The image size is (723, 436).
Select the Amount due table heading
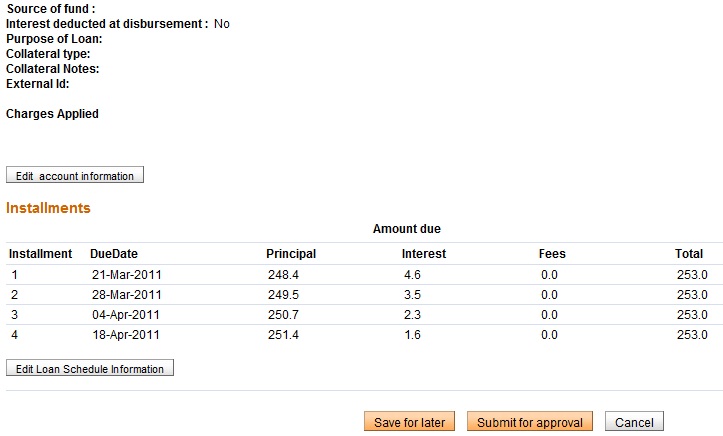click(x=406, y=229)
